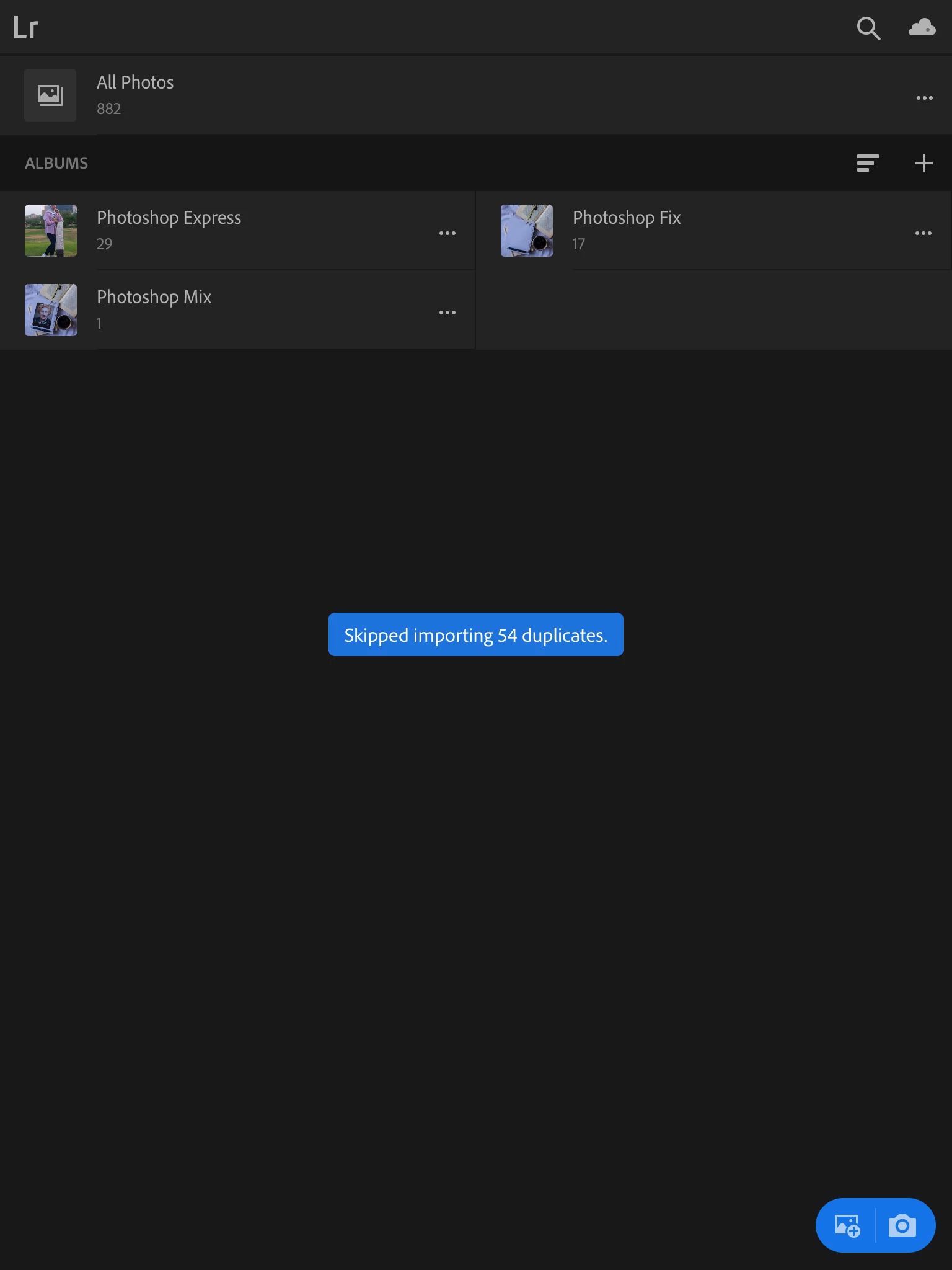Open cloud sync status icon
Image resolution: width=952 pixels, height=1270 pixels.
point(922,27)
